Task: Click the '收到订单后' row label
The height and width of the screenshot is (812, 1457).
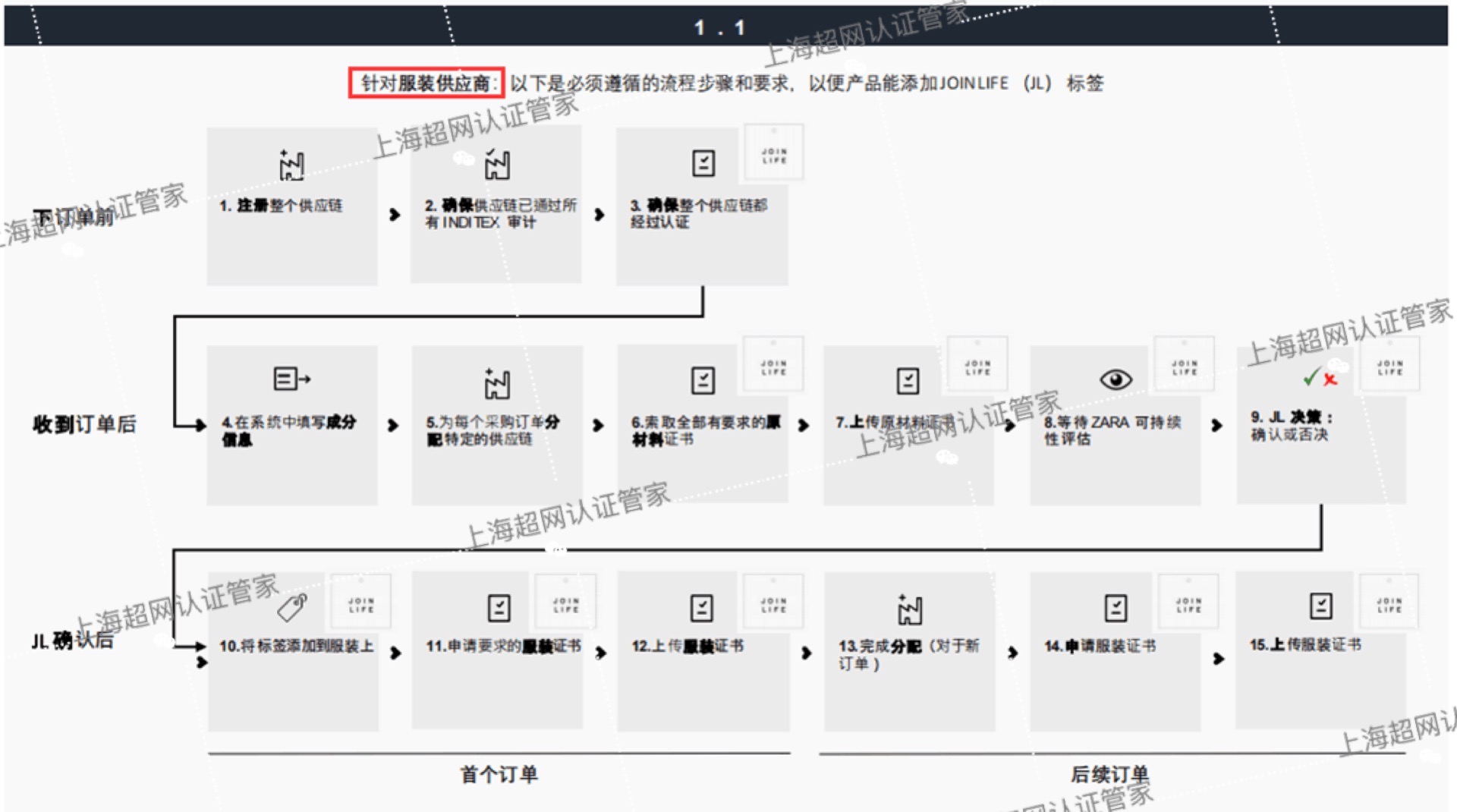Action: 84,424
